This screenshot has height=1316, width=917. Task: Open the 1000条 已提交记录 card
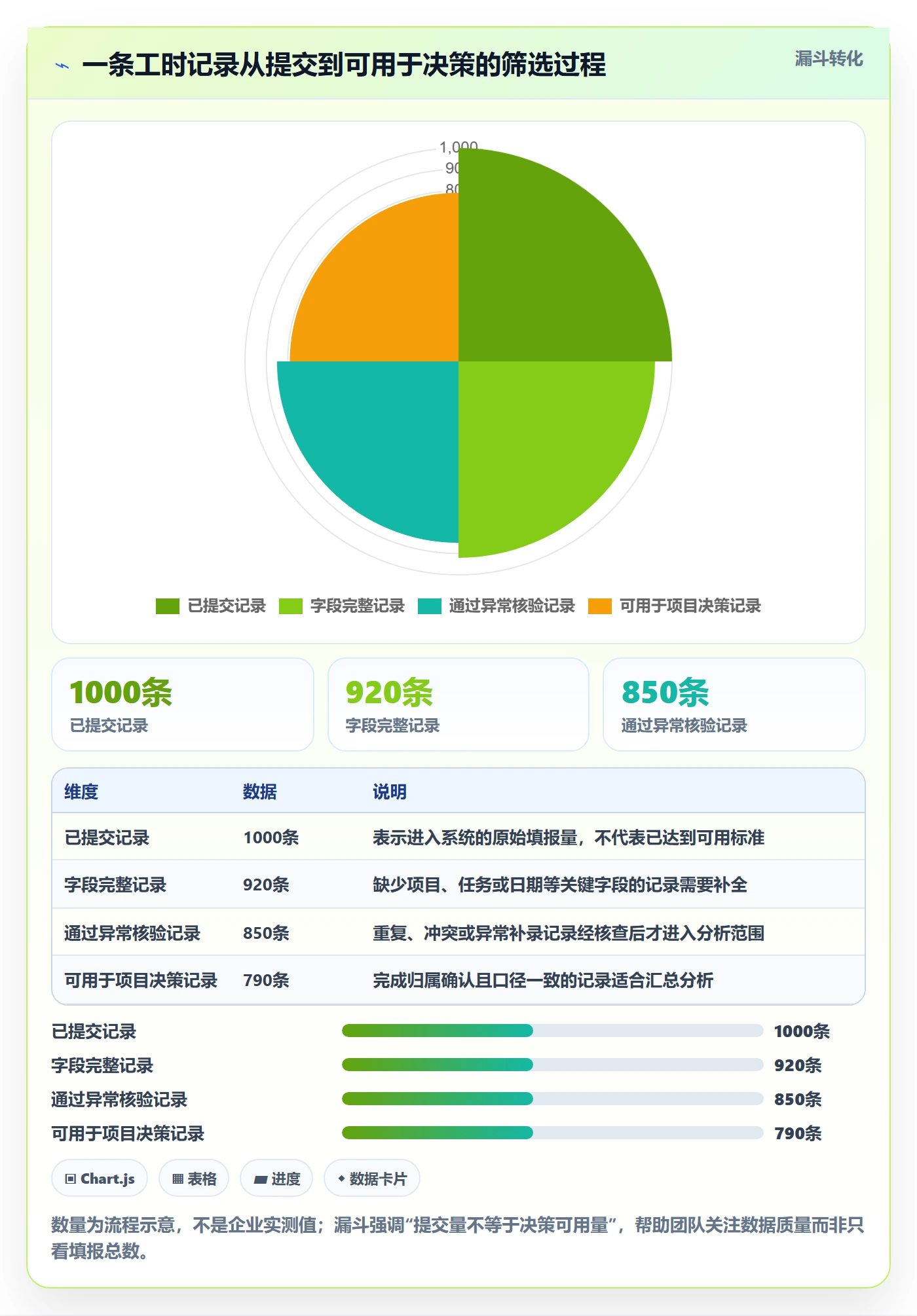pyautogui.click(x=183, y=704)
